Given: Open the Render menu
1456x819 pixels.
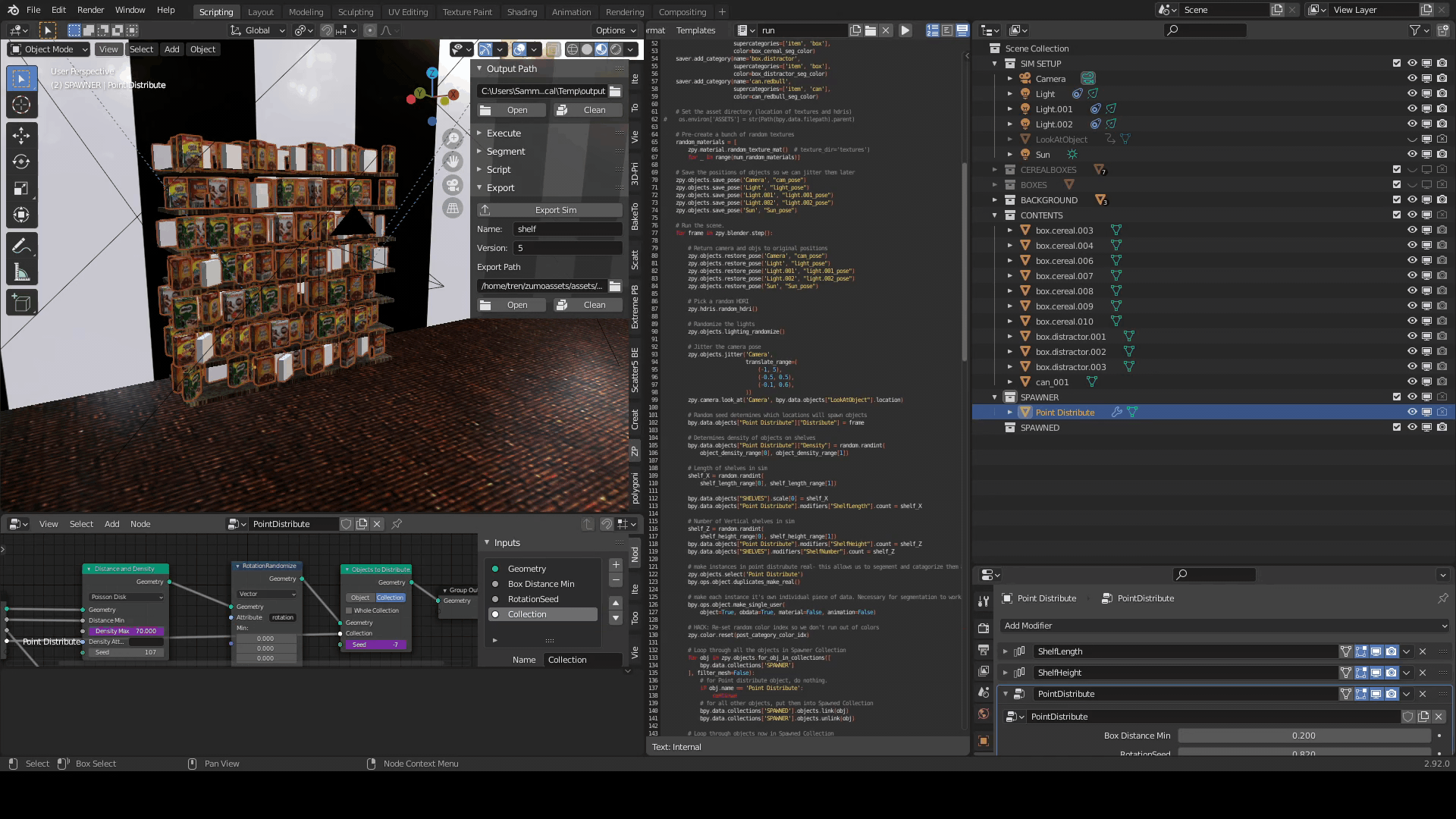Looking at the screenshot, I should (90, 11).
